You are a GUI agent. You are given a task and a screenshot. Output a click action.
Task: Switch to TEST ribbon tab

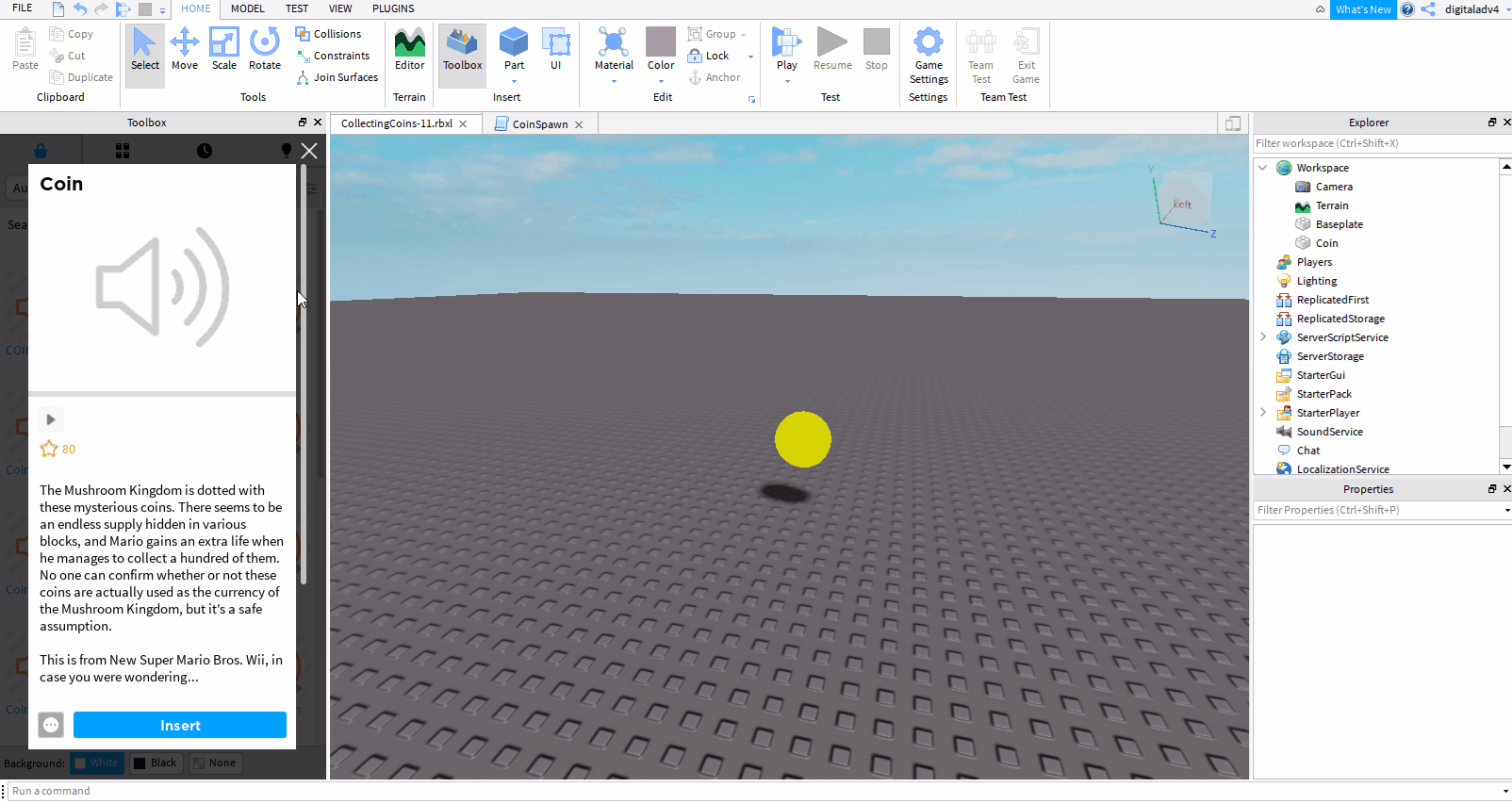[297, 8]
